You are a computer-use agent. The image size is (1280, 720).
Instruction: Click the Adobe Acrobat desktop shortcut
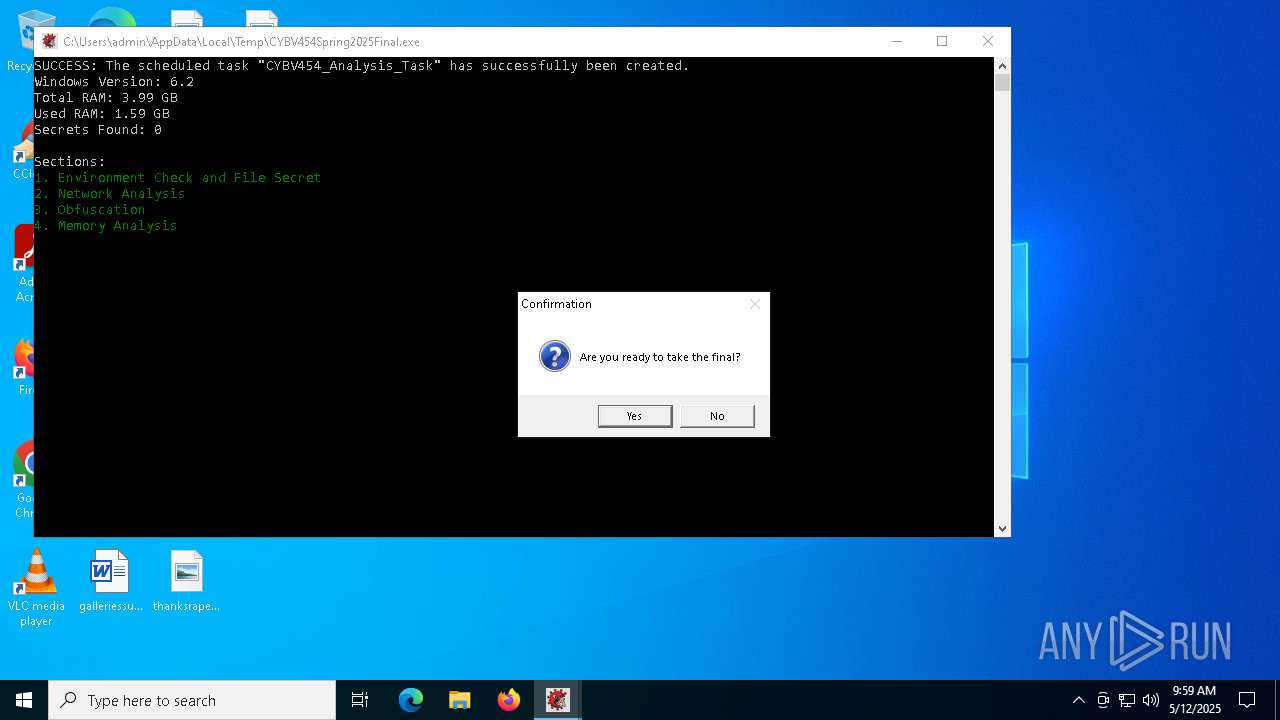(22, 263)
